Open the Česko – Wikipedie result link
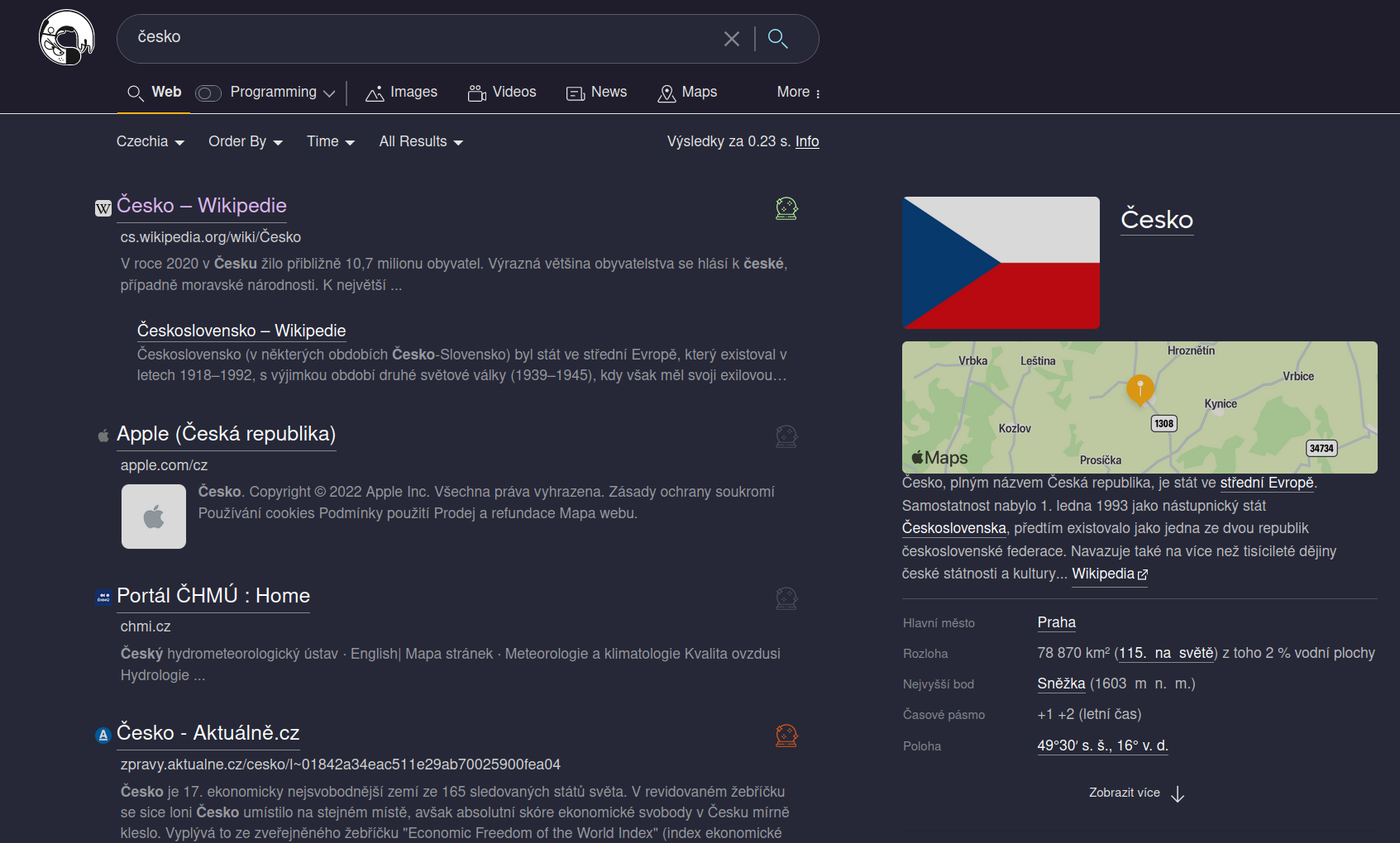This screenshot has width=1400, height=843. (x=201, y=206)
